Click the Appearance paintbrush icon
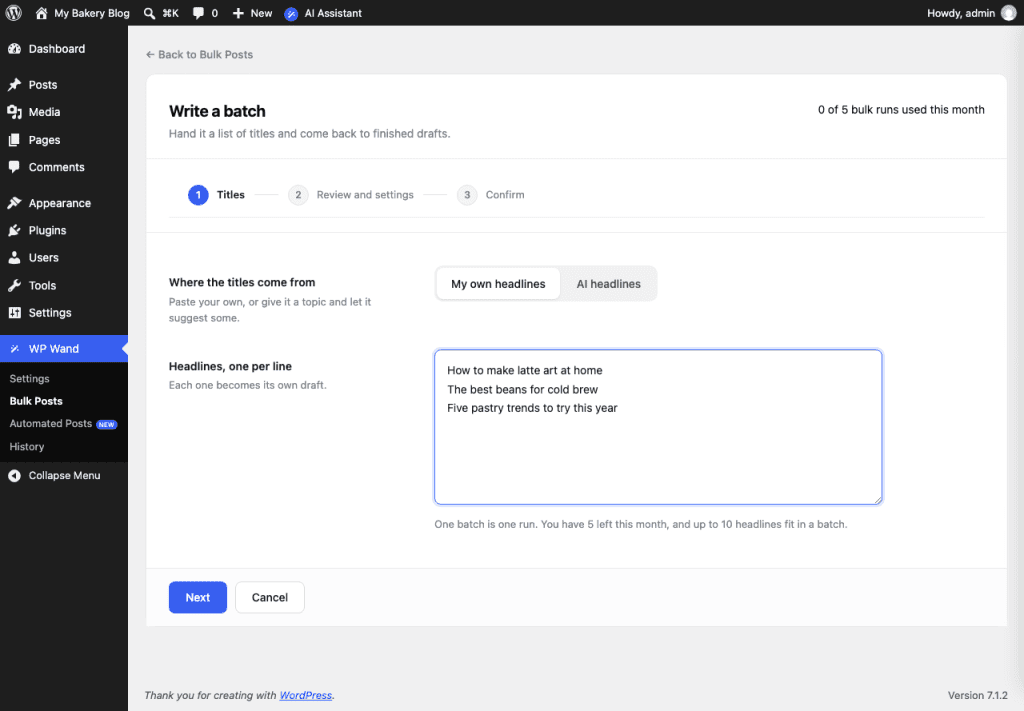Viewport: 1024px width, 711px height. [14, 203]
